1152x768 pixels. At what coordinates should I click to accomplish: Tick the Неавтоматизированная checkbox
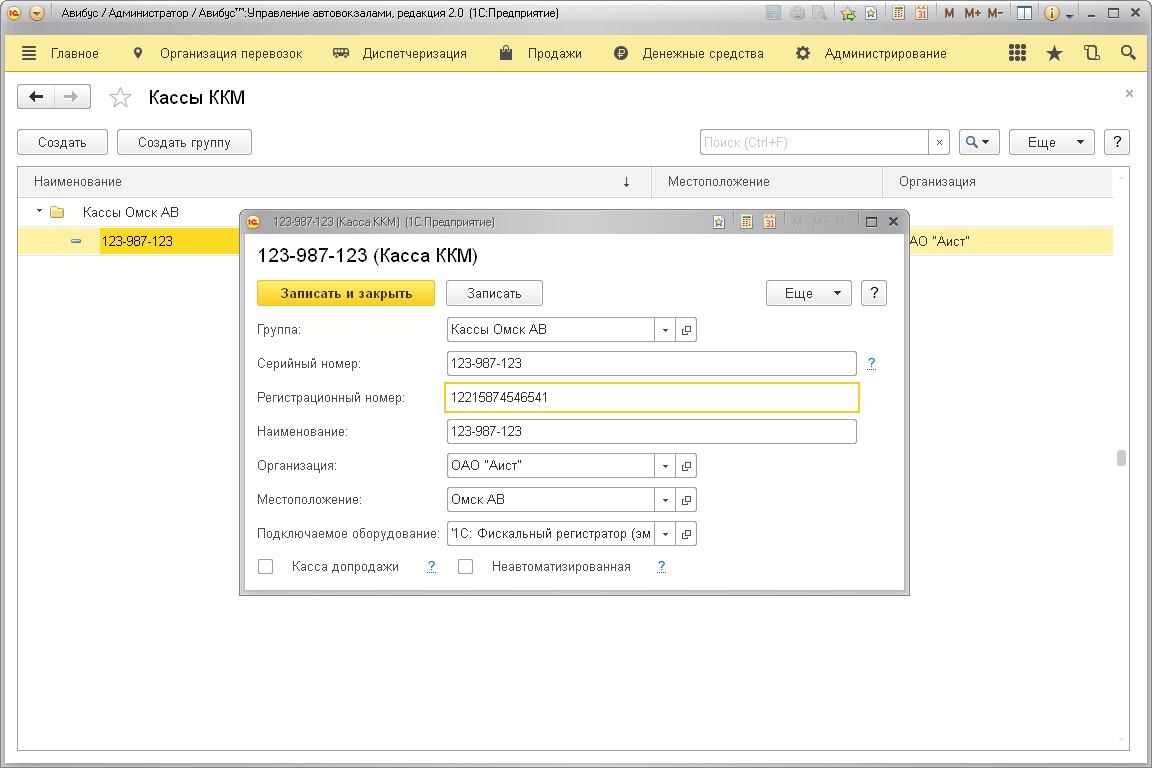[466, 567]
